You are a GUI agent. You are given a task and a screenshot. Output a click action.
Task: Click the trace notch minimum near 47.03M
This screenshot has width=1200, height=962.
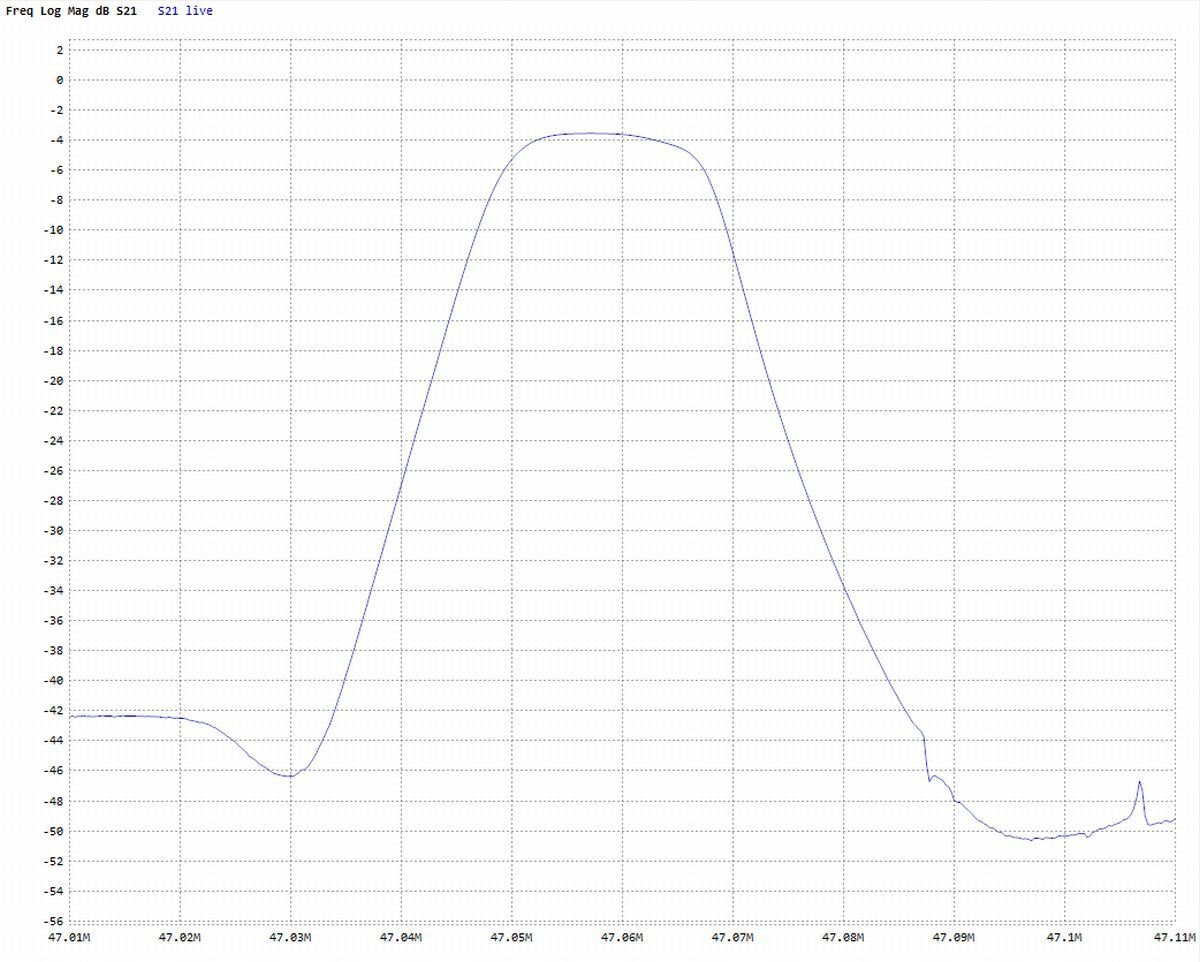click(x=289, y=775)
